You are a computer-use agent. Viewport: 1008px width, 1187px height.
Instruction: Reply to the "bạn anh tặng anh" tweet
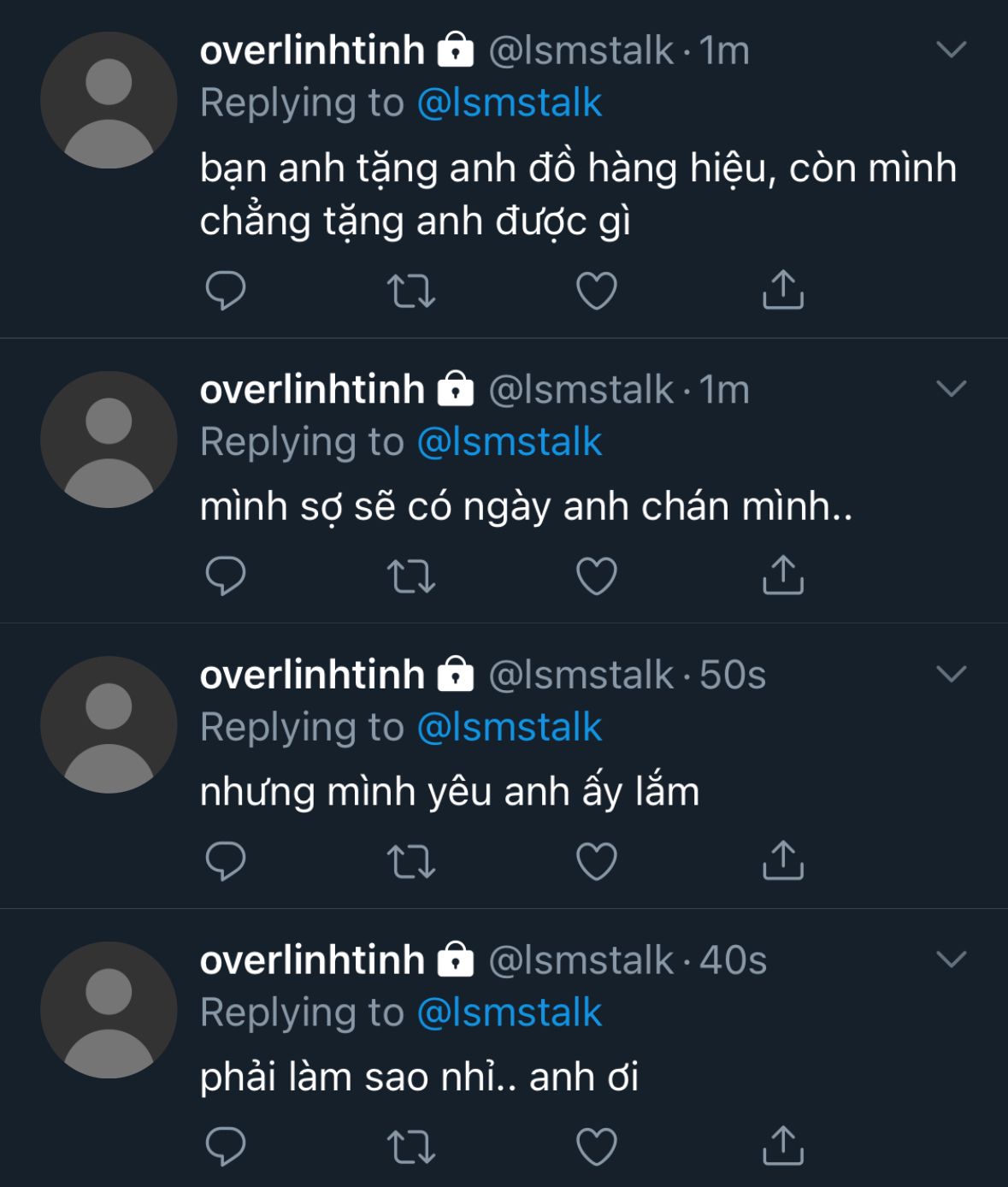pyautogui.click(x=226, y=290)
